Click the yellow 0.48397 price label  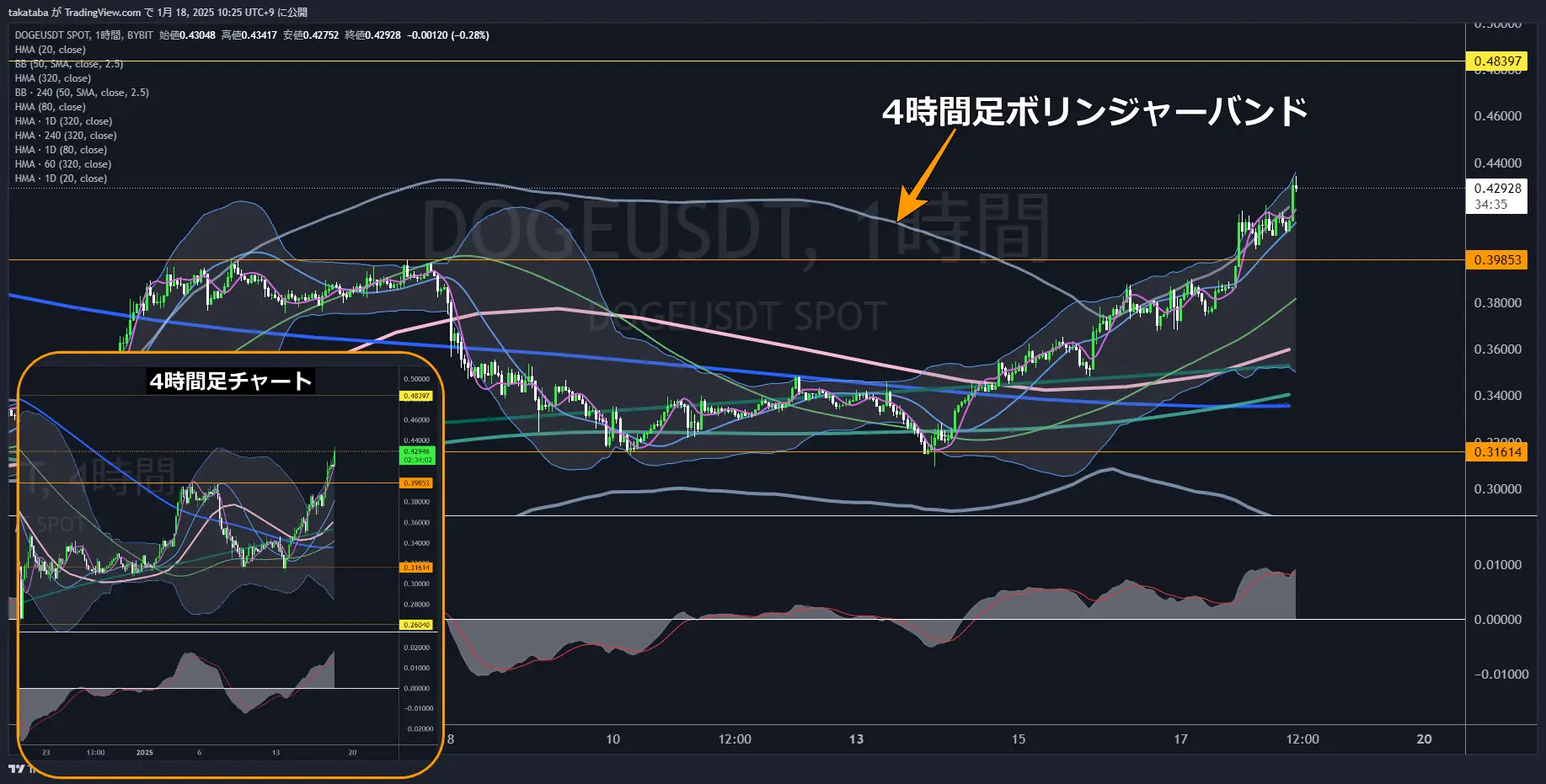tap(1497, 61)
